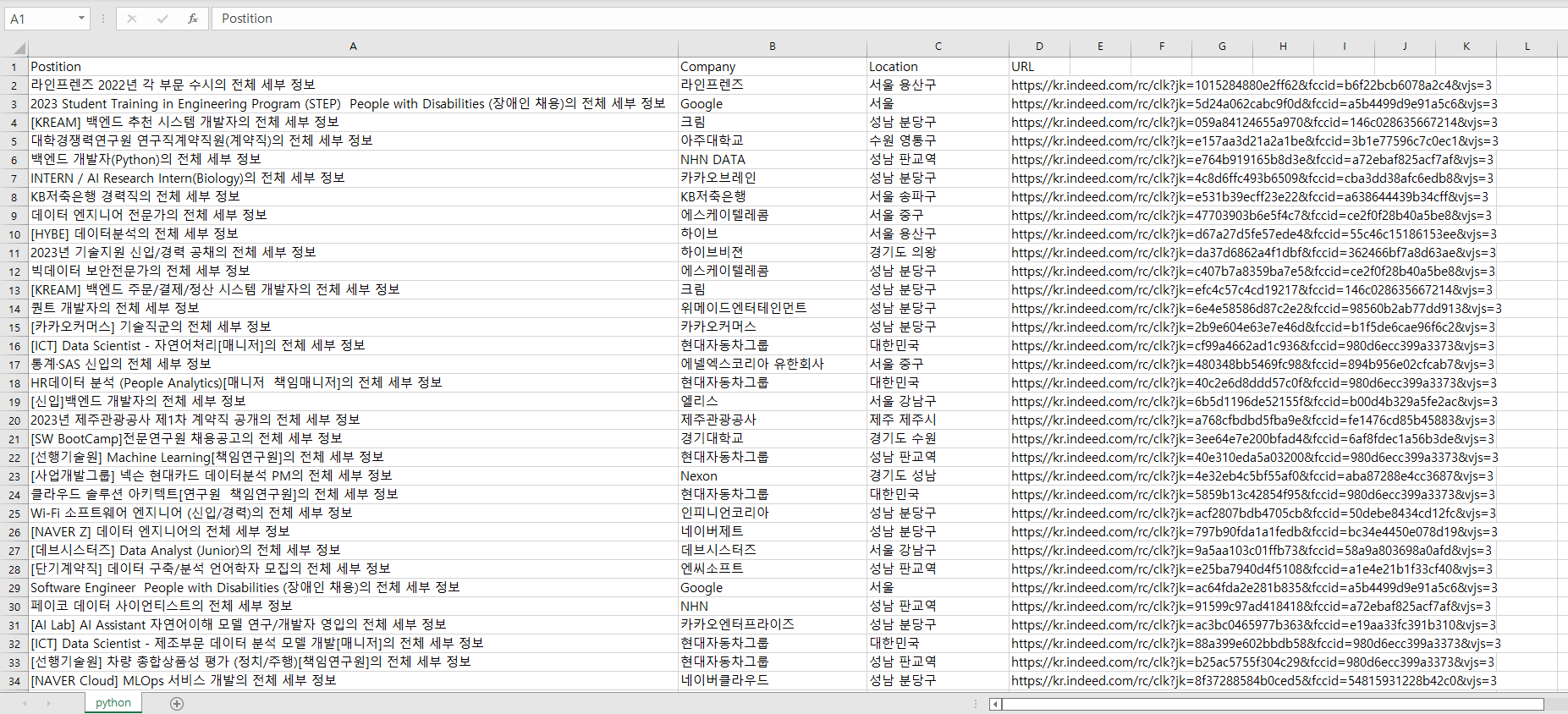The height and width of the screenshot is (714, 1568).
Task: Click into the formula bar showing Postition
Action: click(889, 19)
